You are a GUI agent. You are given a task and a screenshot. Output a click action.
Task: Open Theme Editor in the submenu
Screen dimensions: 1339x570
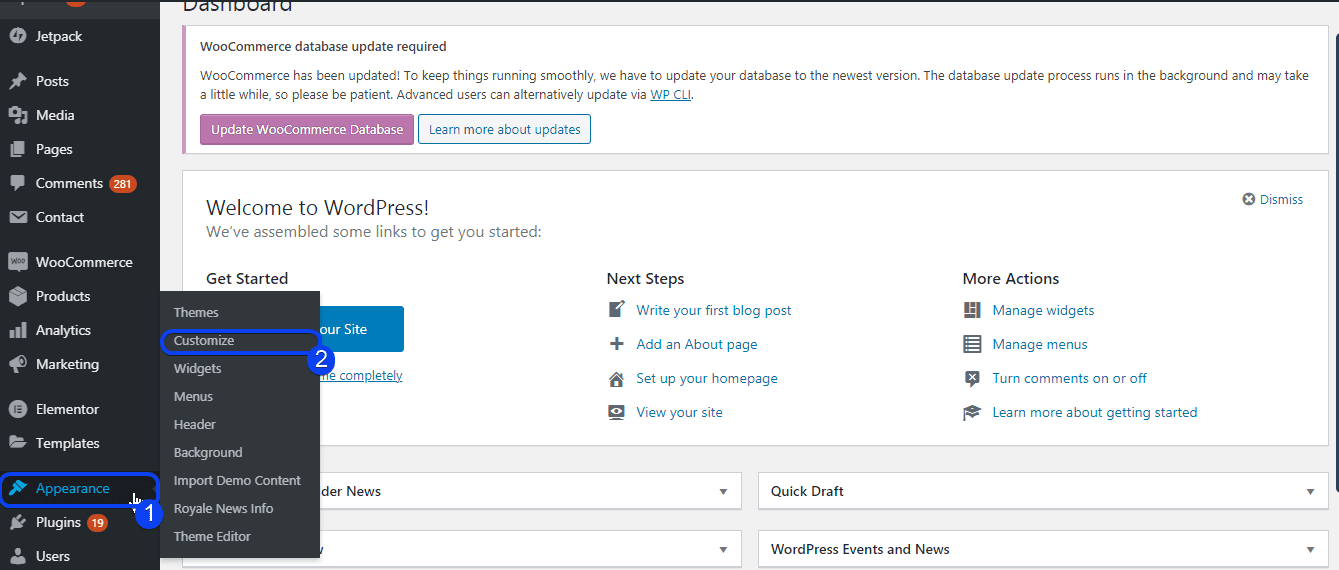(x=212, y=536)
